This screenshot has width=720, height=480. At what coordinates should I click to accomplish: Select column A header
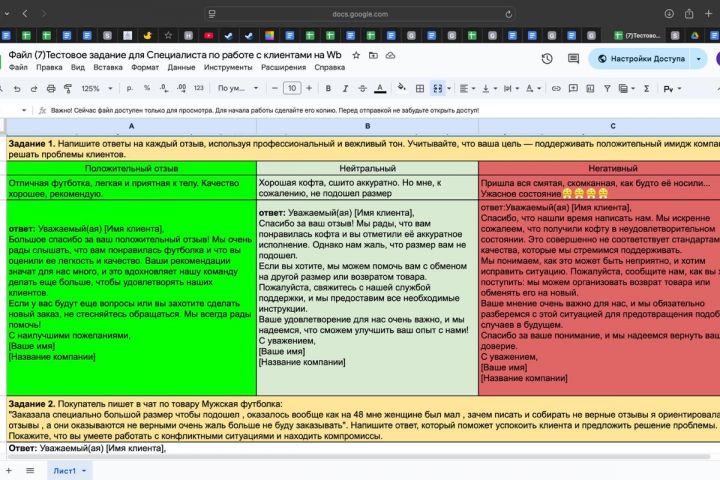tap(131, 126)
